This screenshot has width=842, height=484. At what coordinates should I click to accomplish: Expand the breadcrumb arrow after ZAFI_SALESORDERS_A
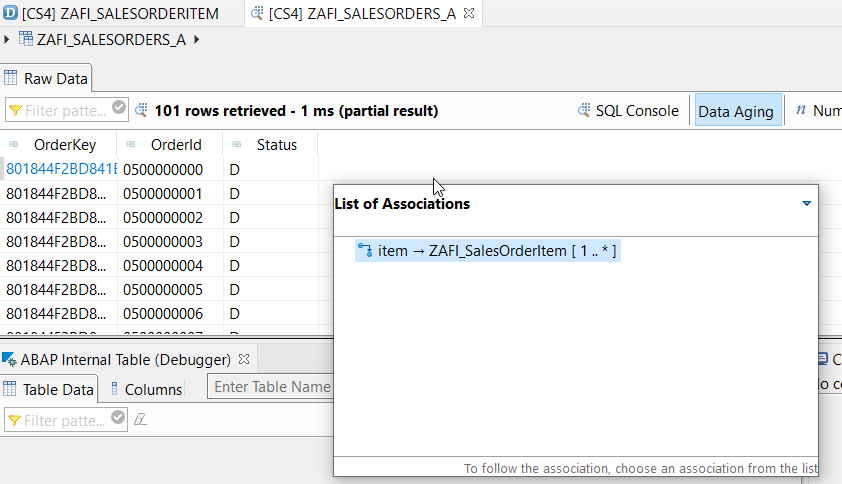[x=197, y=39]
